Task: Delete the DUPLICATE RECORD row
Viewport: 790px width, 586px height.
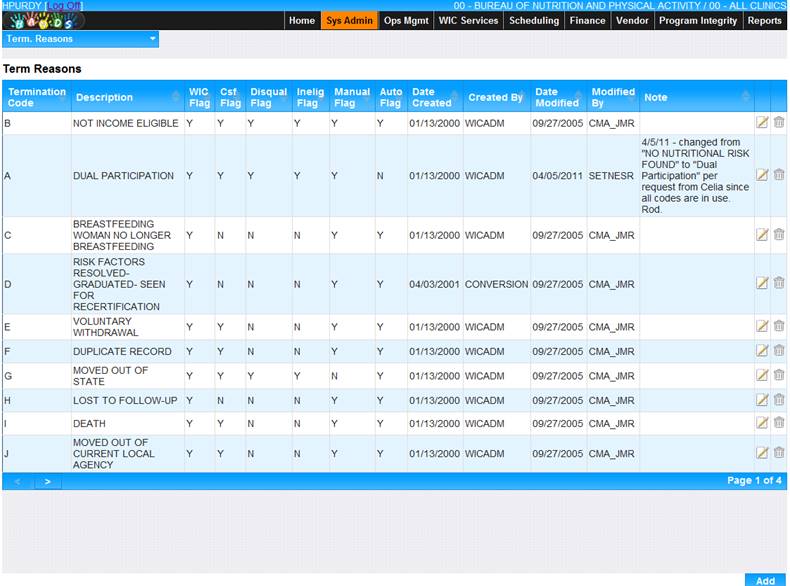Action: pyautogui.click(x=779, y=350)
